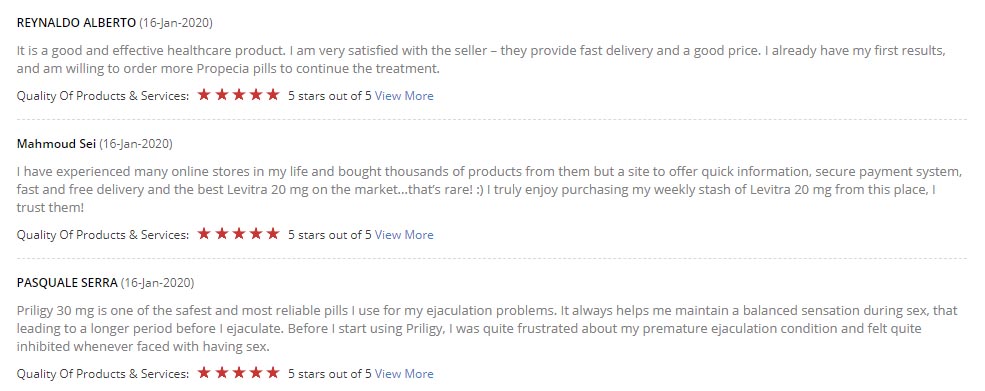The height and width of the screenshot is (391, 985).
Task: Click fifth star in Pasquale Serra's rating
Action: click(x=273, y=373)
